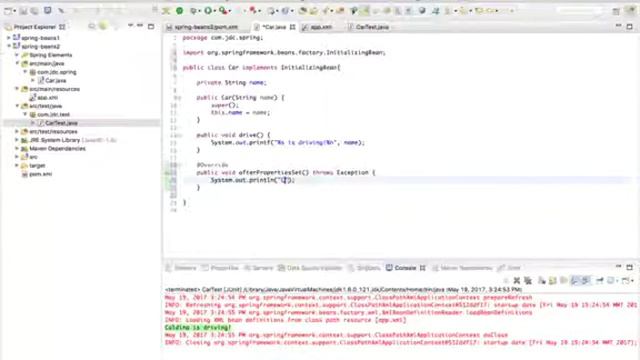Expand the target folder

pos(17,165)
